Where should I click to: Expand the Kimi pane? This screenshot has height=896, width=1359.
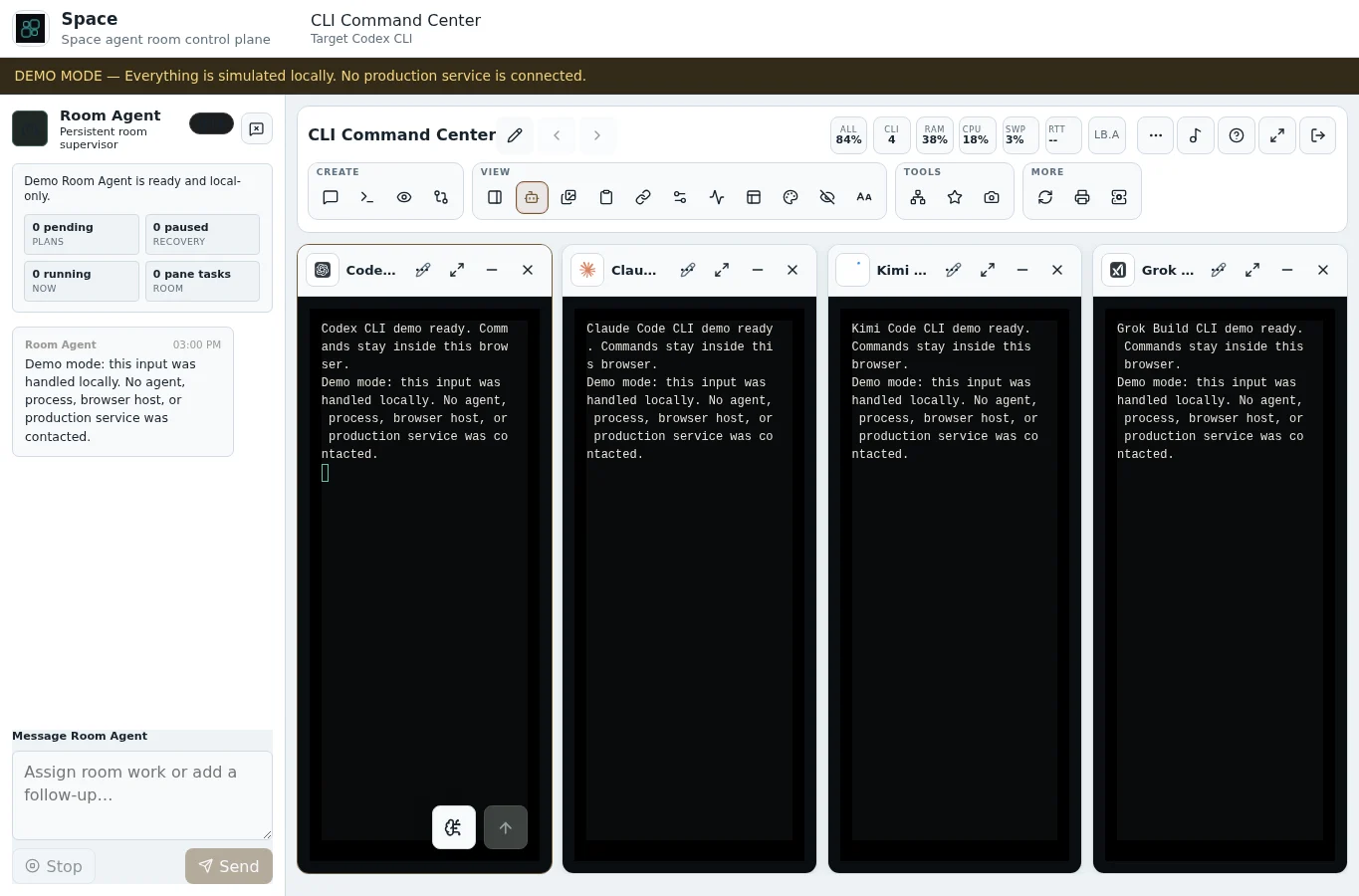coord(988,270)
